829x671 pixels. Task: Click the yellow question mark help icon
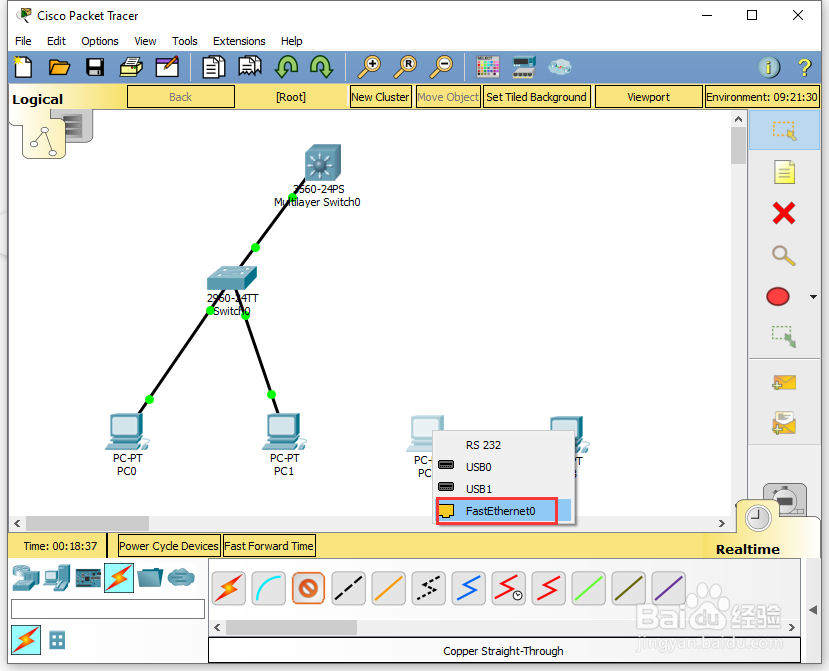click(804, 67)
